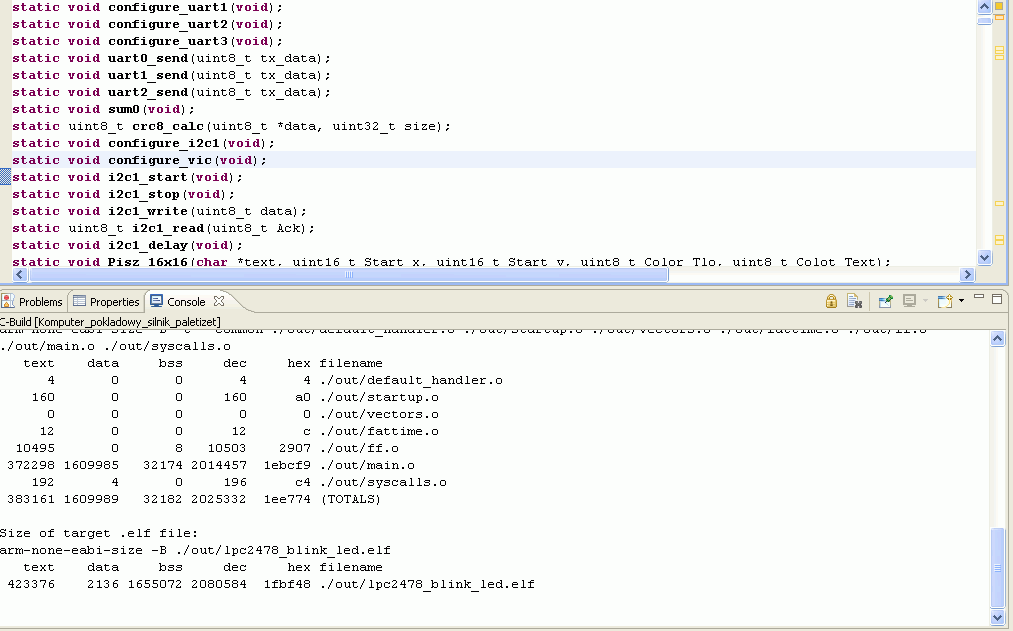Click ./out/default_handler.o in console output
The width and height of the screenshot is (1013, 631).
(x=411, y=380)
